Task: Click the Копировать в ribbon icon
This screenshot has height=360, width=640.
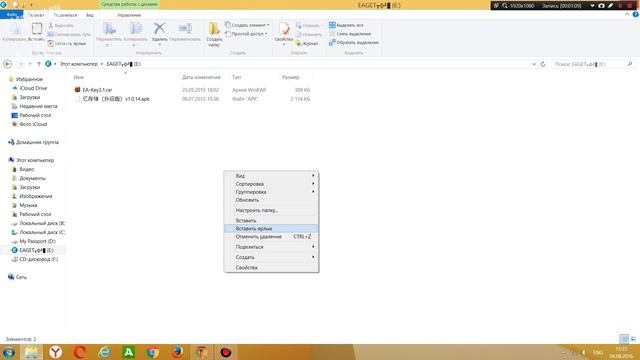Action: pyautogui.click(x=136, y=29)
